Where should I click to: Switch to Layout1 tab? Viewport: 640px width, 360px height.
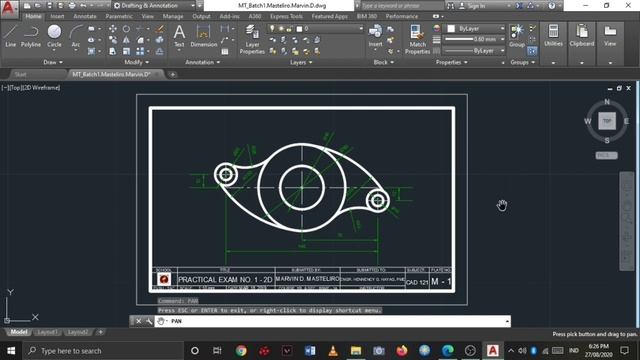click(x=47, y=332)
